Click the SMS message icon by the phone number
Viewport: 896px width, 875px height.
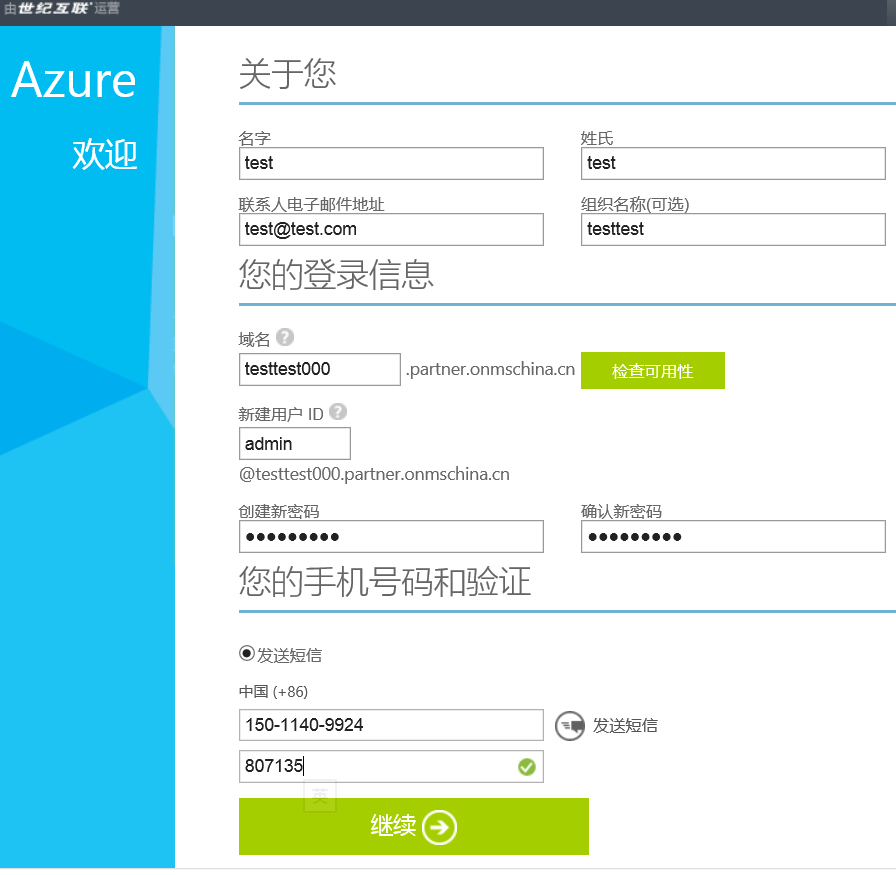click(569, 725)
